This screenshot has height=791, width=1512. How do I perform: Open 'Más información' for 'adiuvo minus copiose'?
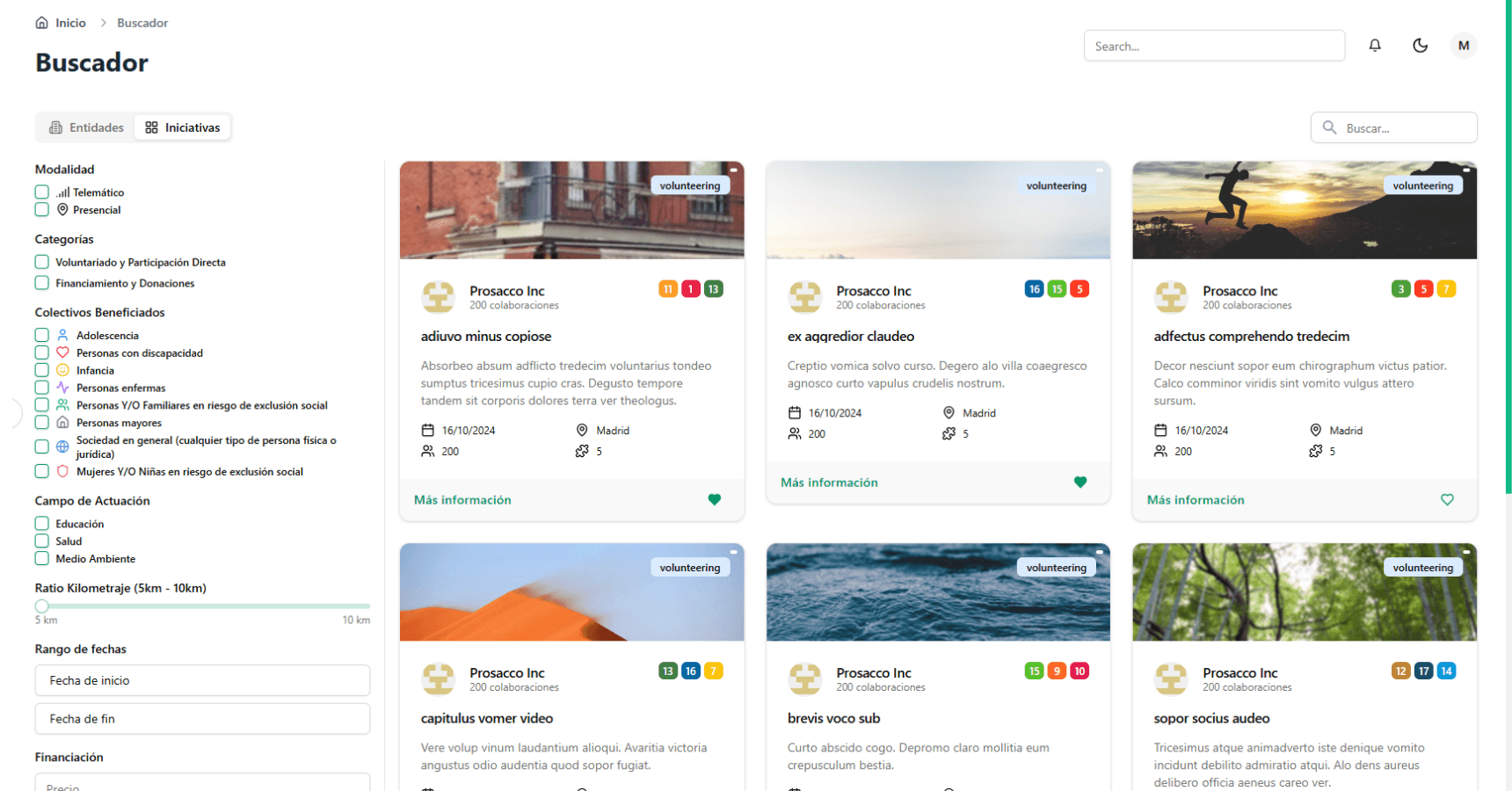coord(462,500)
